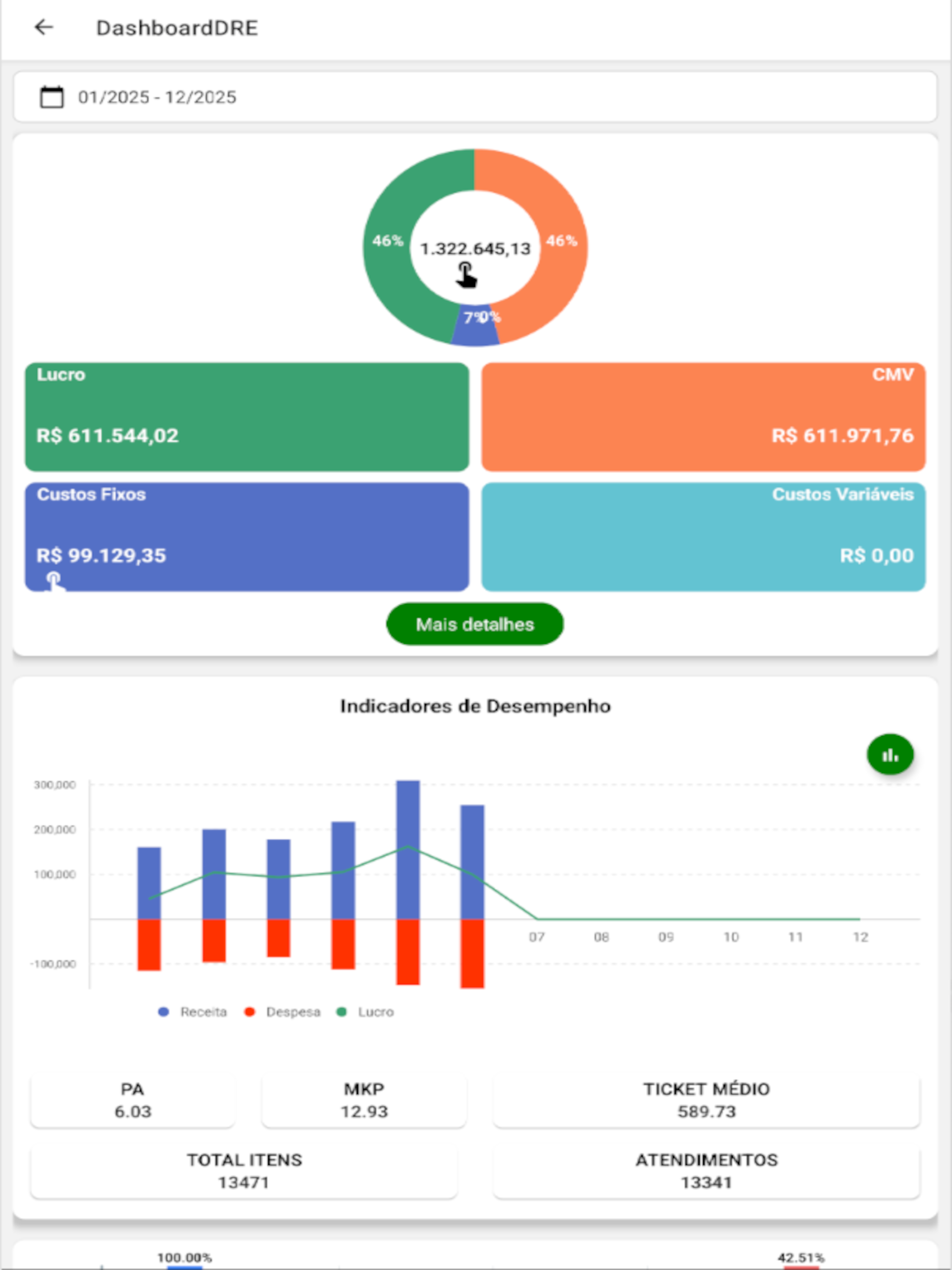This screenshot has height=1270, width=952.
Task: Toggle the Despesa legend entry
Action: point(282,1012)
